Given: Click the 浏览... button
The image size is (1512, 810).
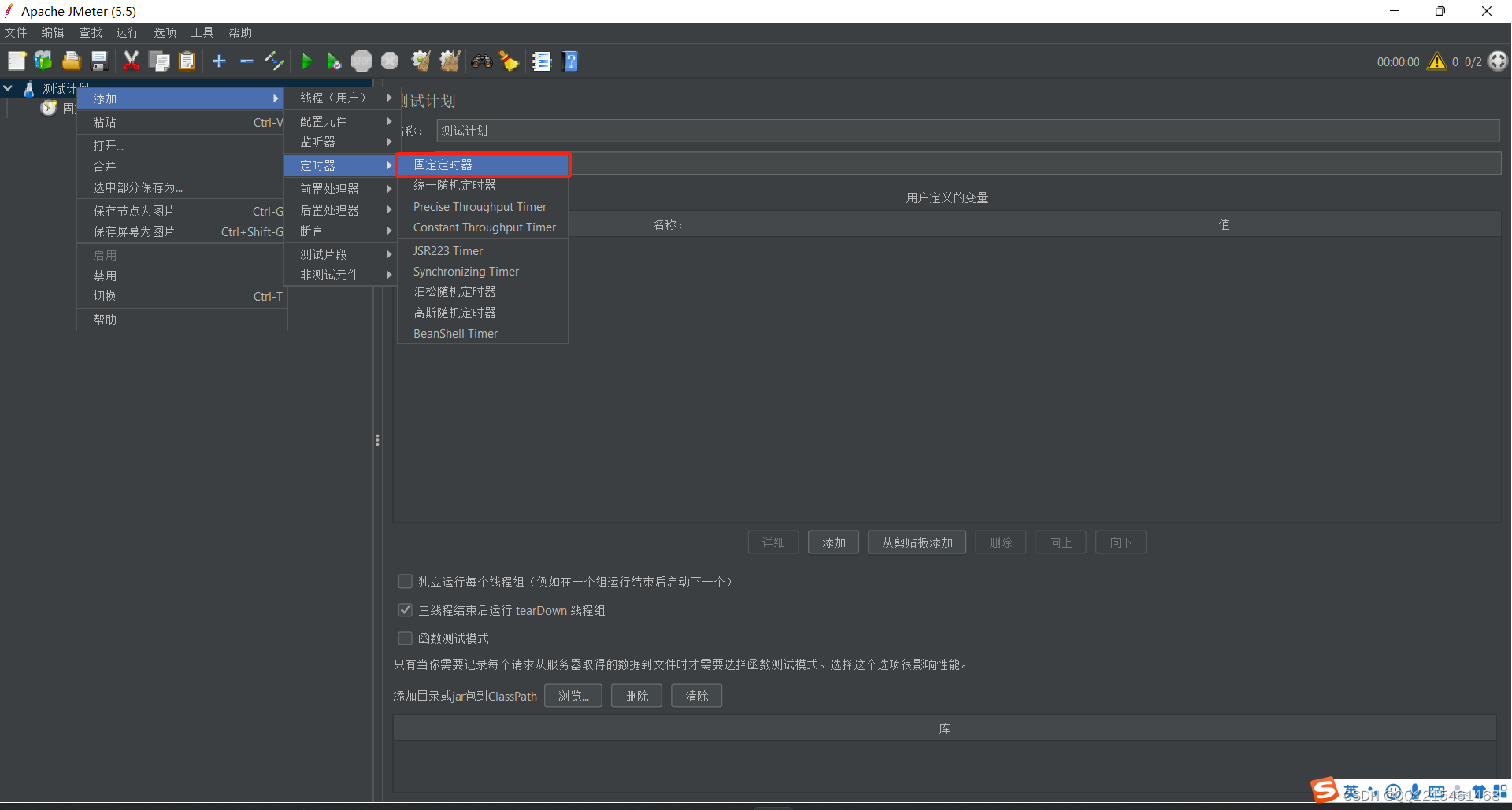Looking at the screenshot, I should click(x=573, y=696).
